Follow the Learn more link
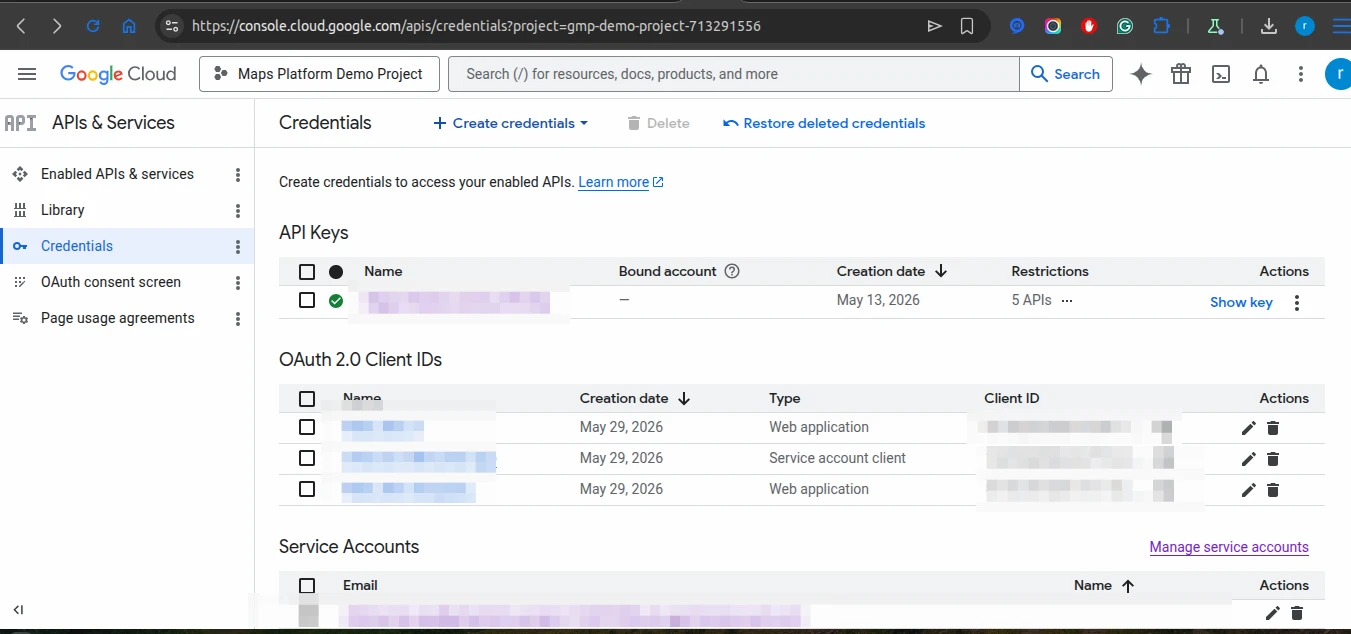This screenshot has height=634, width=1351. (621, 182)
